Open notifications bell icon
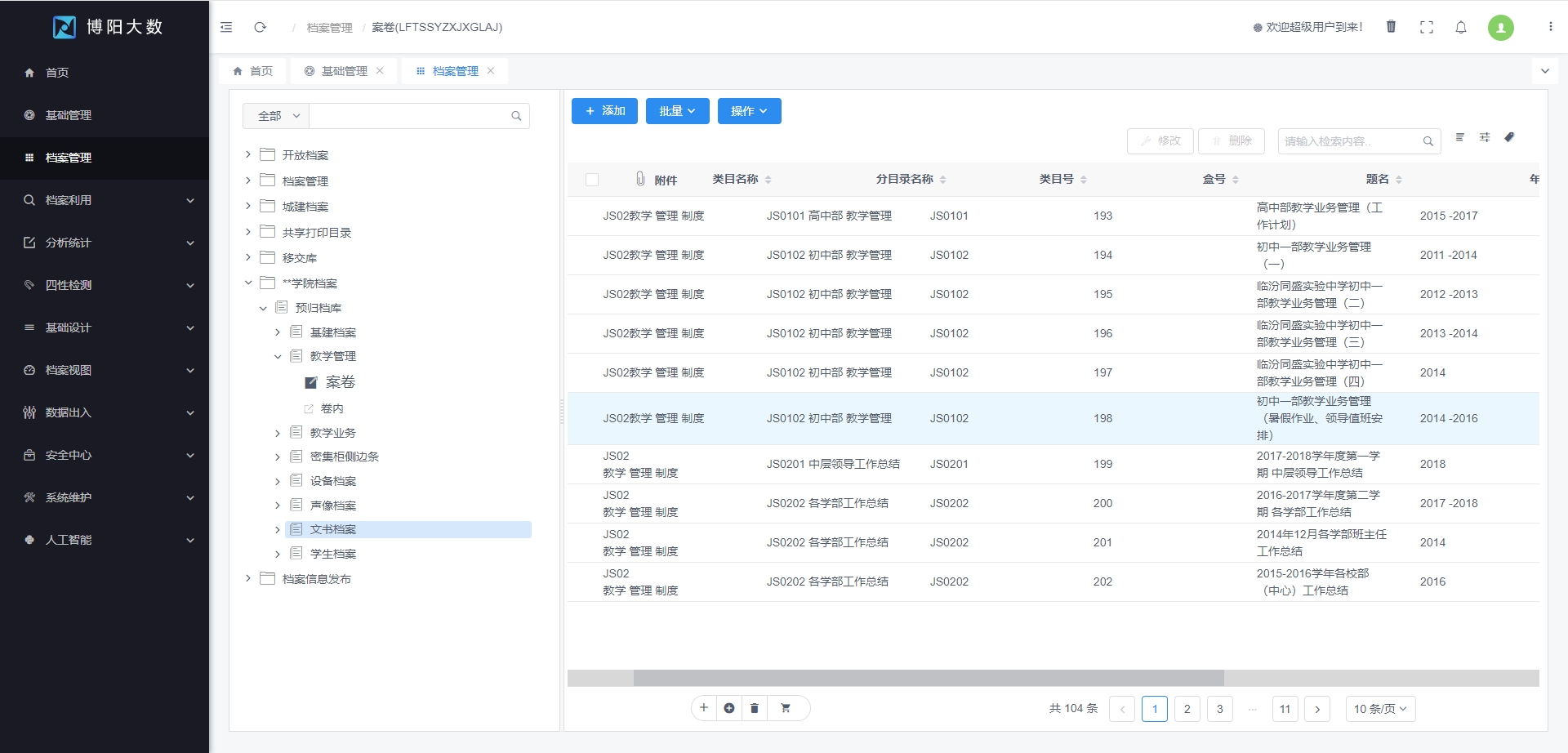Image resolution: width=1568 pixels, height=753 pixels. tap(1461, 27)
